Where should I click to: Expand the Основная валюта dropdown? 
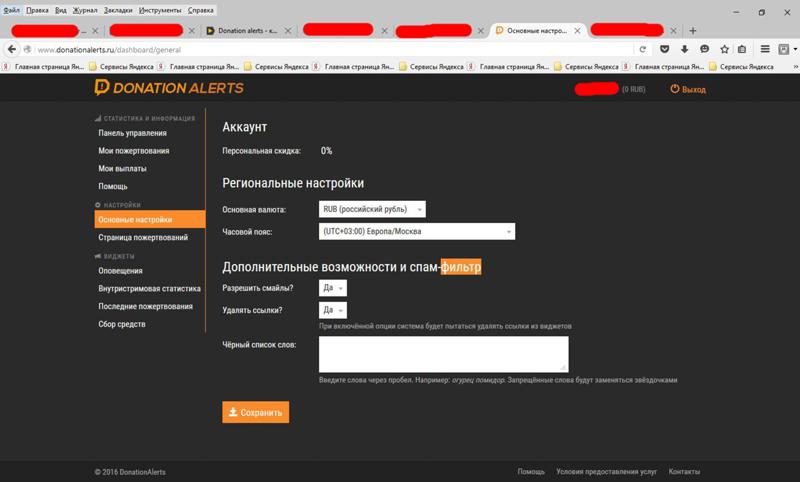click(372, 209)
